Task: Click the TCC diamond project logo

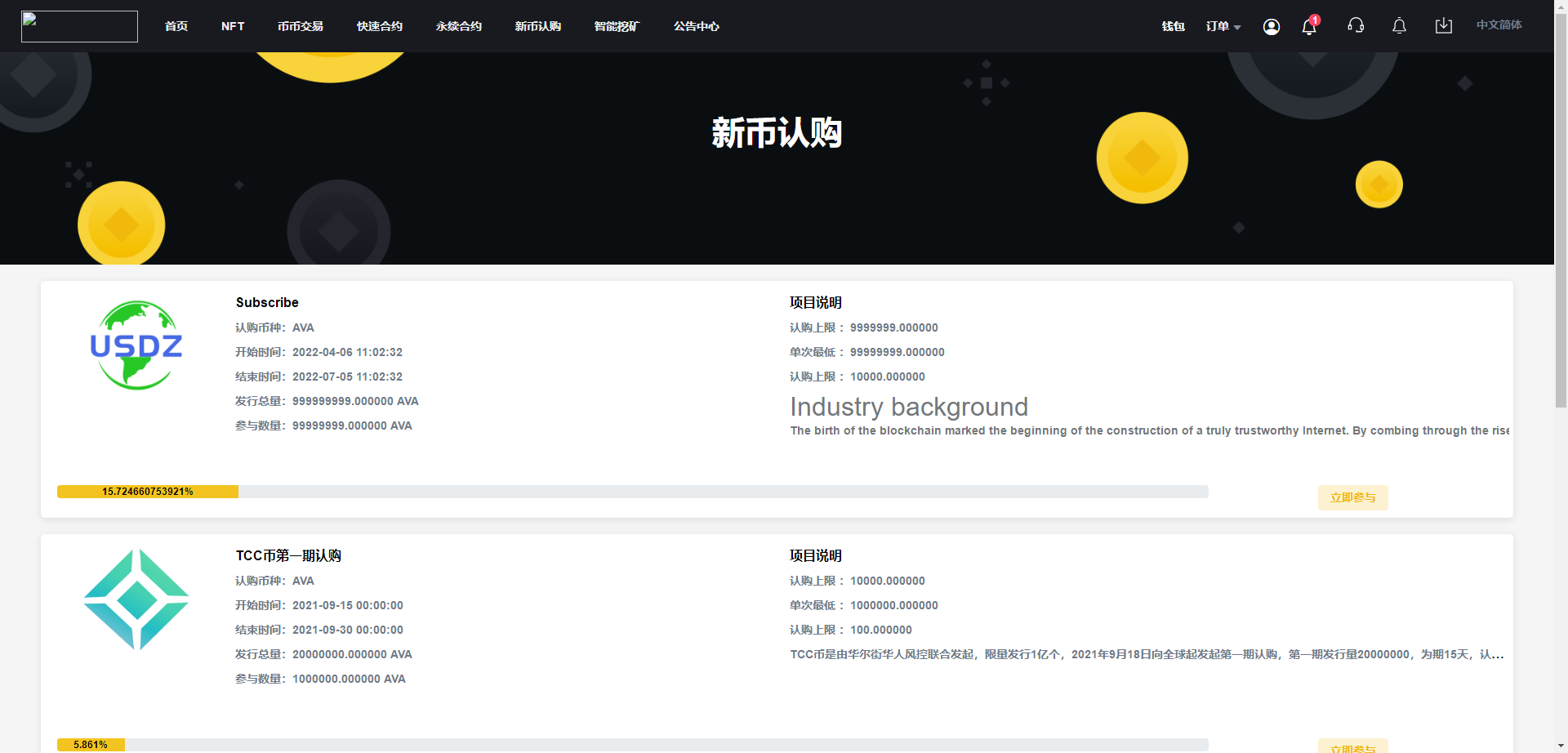Action: pos(136,599)
